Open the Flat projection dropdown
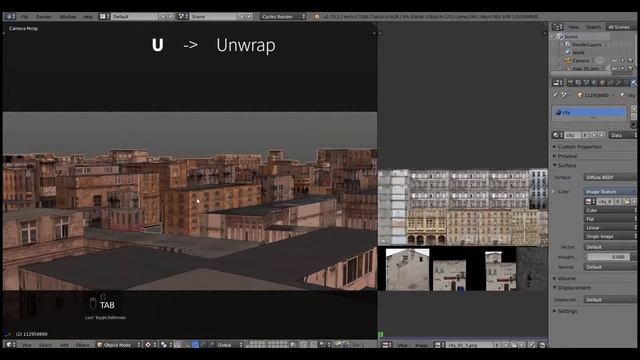The height and width of the screenshot is (360, 640). click(x=610, y=219)
